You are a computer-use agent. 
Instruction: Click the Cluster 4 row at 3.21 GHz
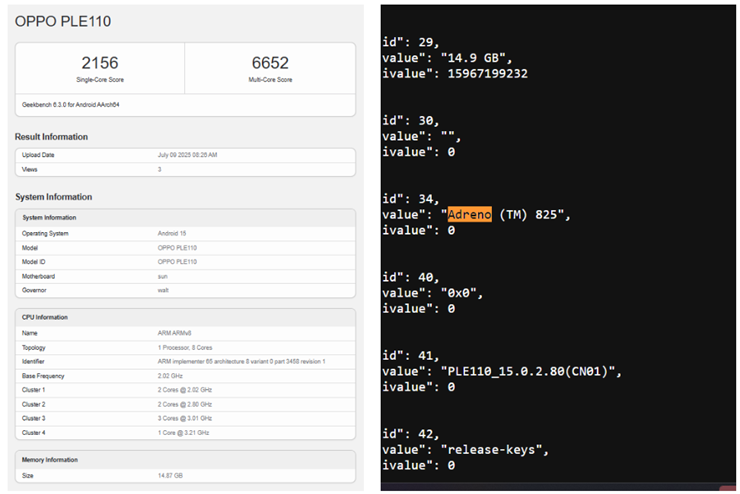tap(185, 433)
